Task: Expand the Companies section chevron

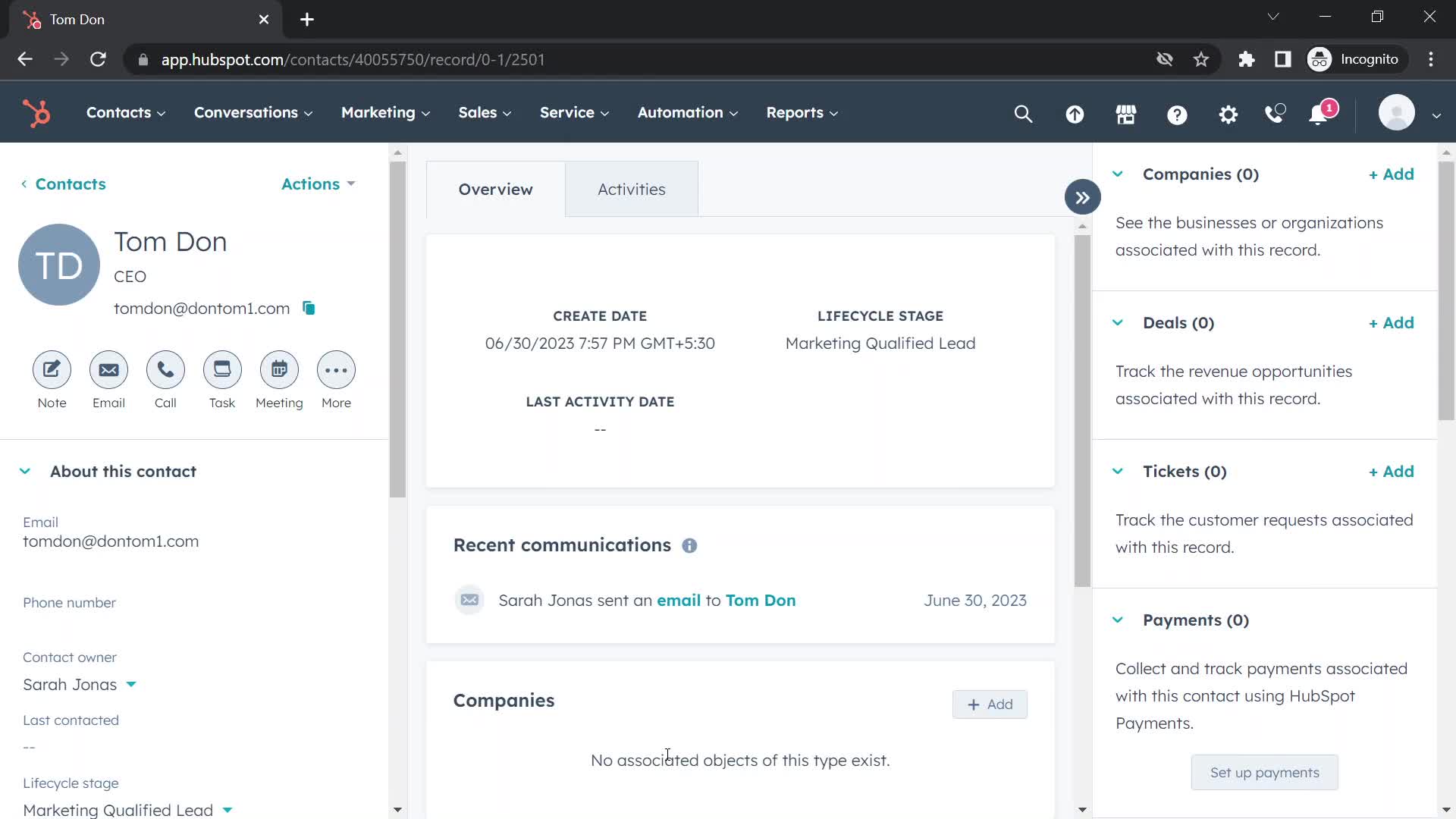Action: (1119, 174)
